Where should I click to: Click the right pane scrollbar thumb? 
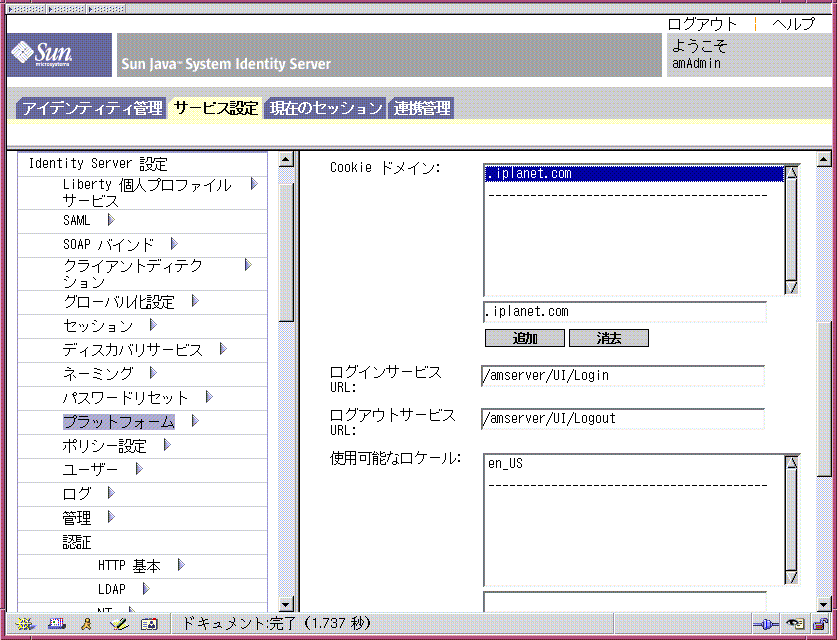pos(824,399)
